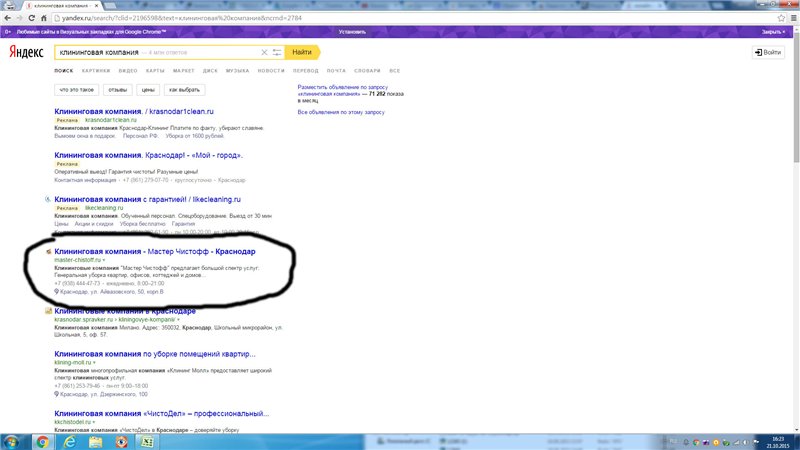
Task: Open the Карты search tab
Action: pos(154,71)
